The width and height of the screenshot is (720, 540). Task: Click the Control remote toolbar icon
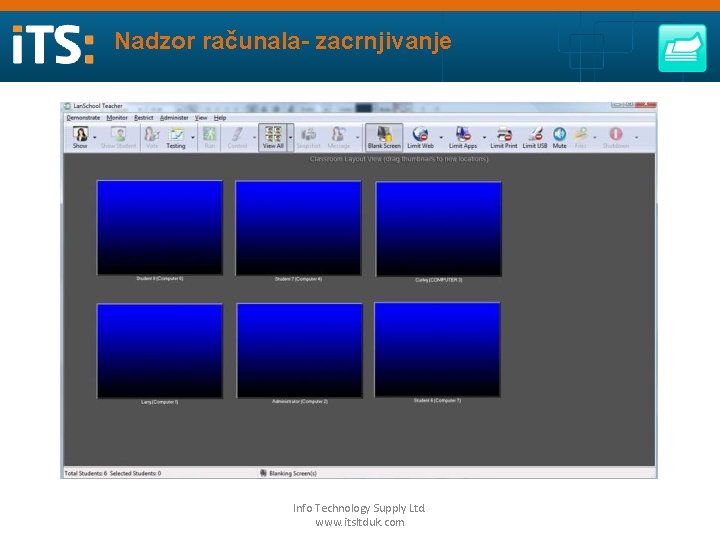(x=237, y=137)
